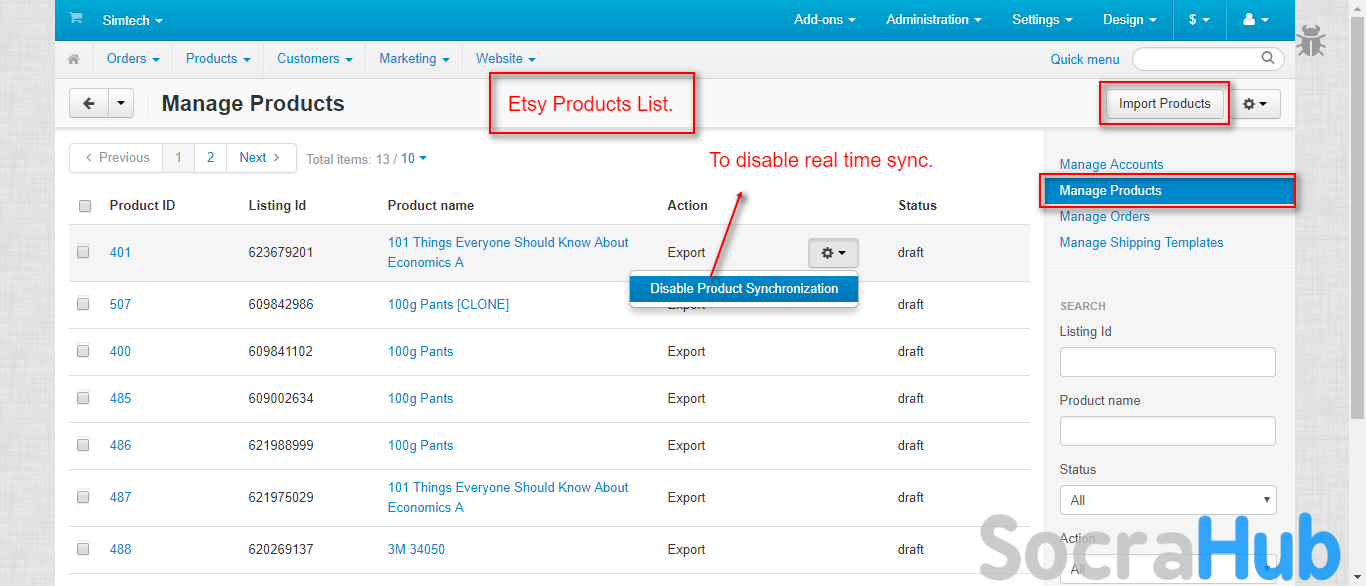1366x586 pixels.
Task: Expand the currency $ dropdown
Action: 1199,20
